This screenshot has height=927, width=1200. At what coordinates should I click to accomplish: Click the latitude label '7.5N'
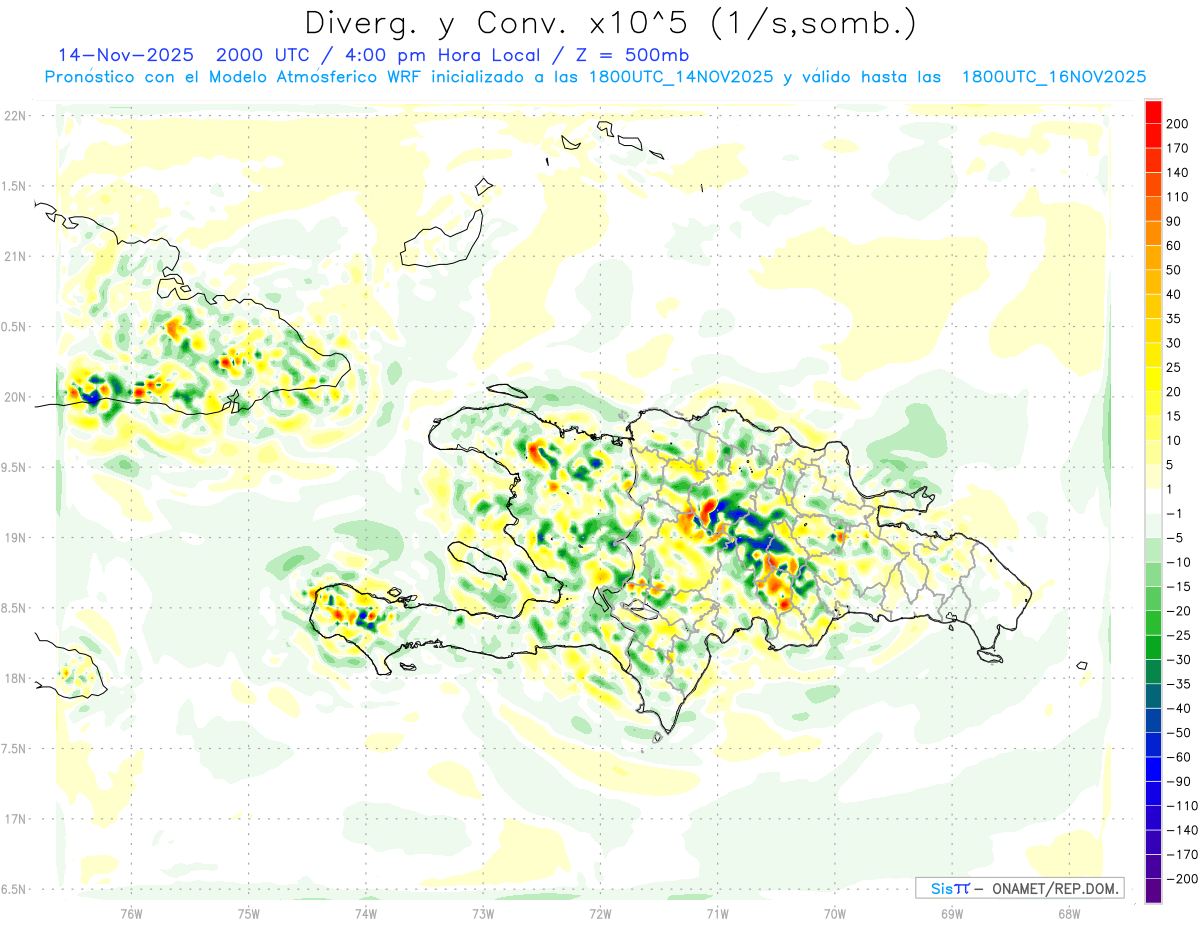tap(13, 749)
